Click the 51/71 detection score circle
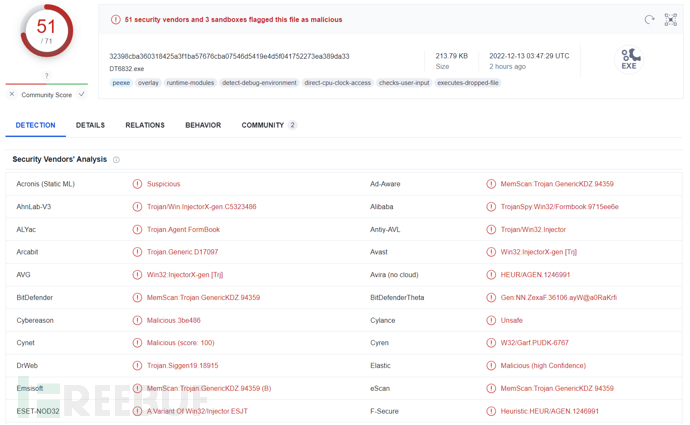 coord(47,31)
